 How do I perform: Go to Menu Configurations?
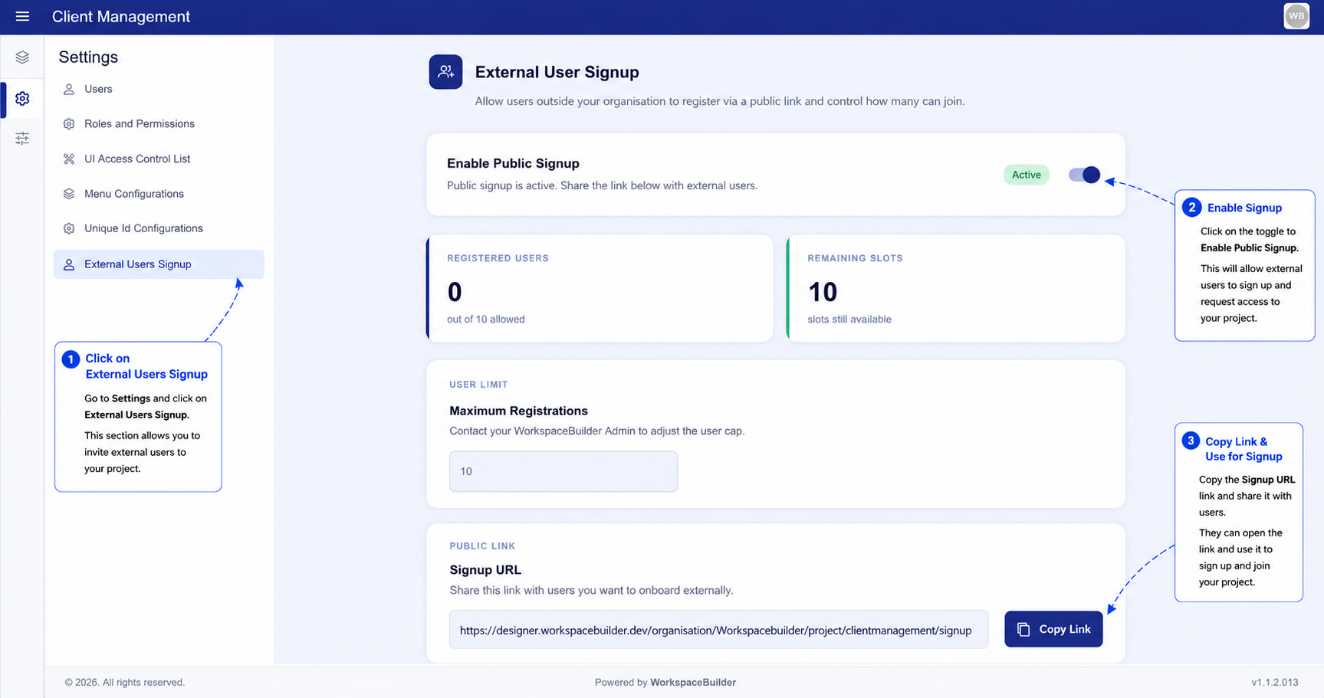click(x=159, y=194)
